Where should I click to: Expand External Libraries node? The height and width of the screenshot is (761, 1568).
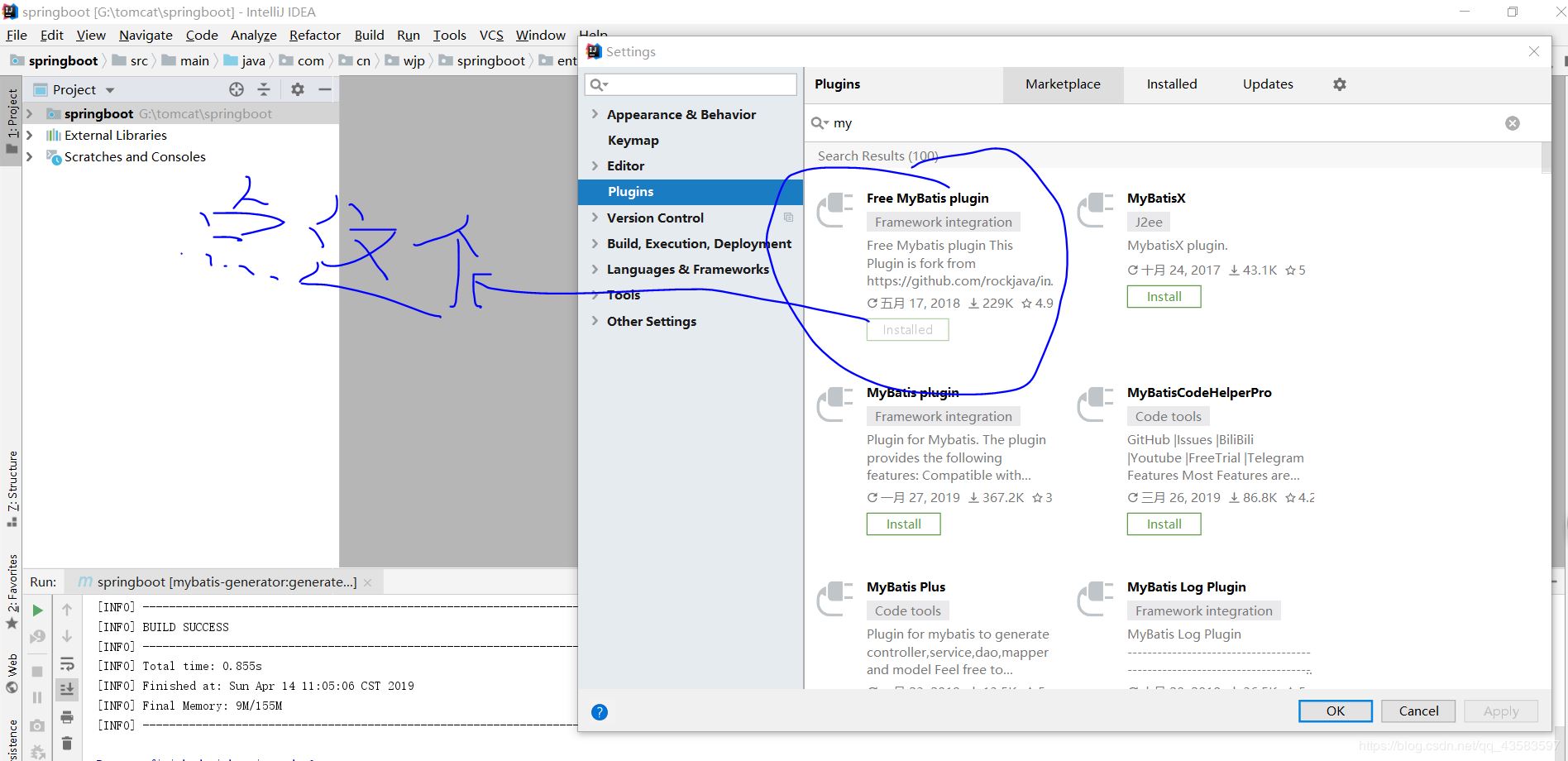pyautogui.click(x=30, y=135)
